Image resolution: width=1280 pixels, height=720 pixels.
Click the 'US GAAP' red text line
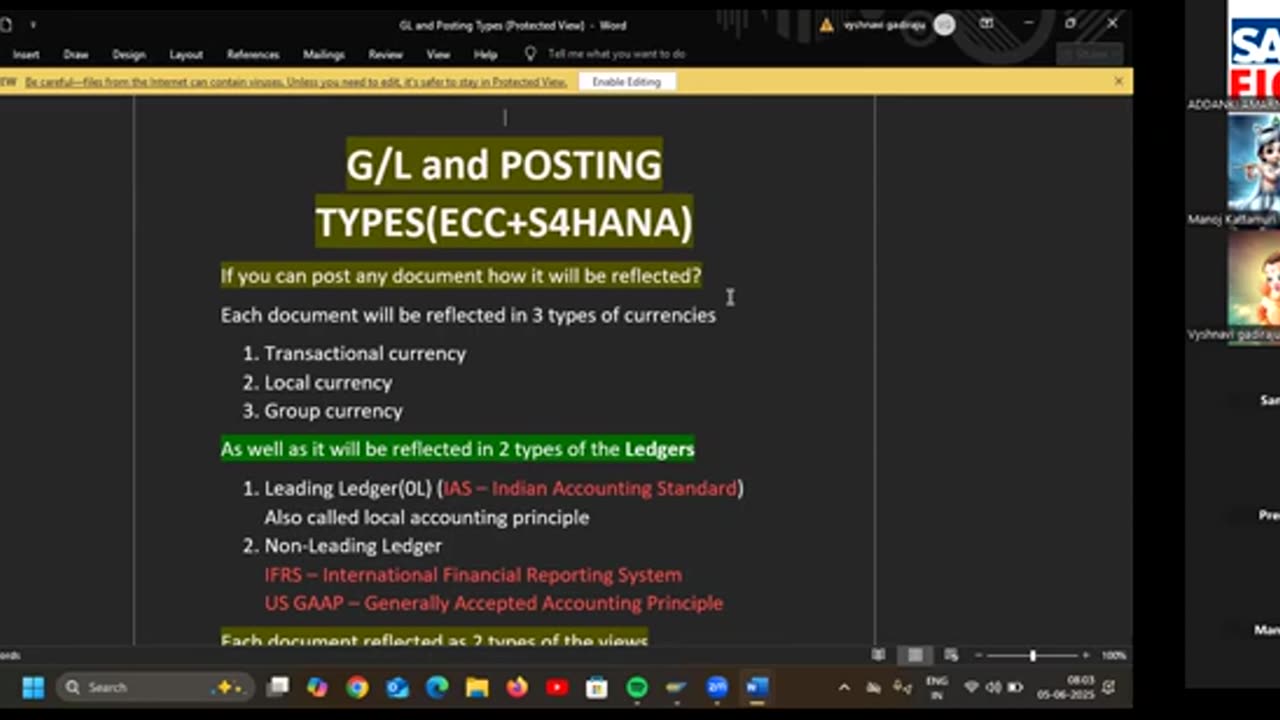tap(494, 603)
